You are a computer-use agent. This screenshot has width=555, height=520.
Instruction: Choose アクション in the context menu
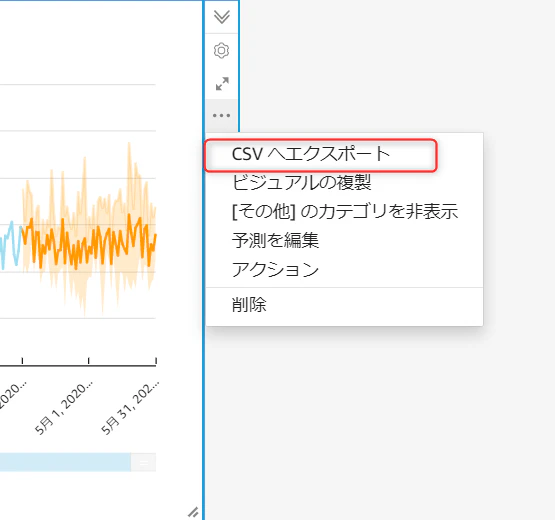pos(275,269)
